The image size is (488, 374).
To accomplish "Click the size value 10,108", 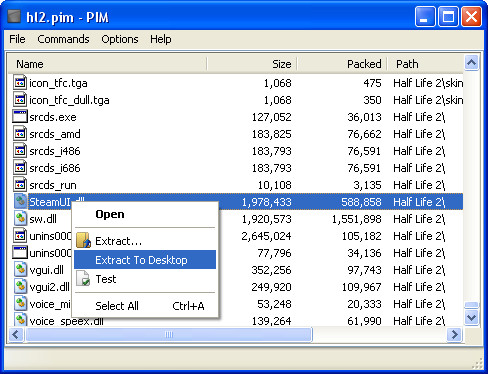I will pyautogui.click(x=274, y=185).
